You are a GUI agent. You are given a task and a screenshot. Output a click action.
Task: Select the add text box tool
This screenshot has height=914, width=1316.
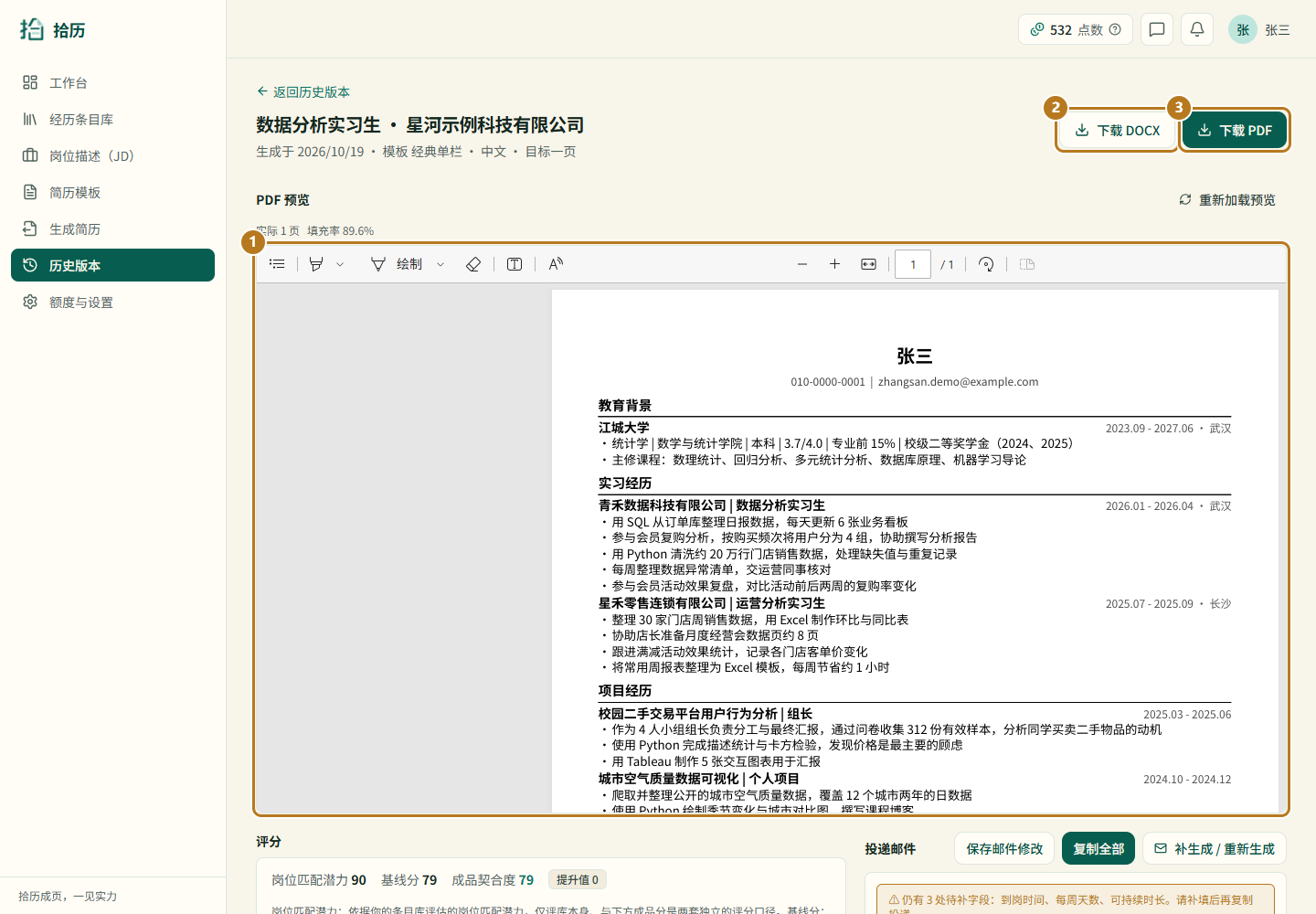tap(515, 264)
